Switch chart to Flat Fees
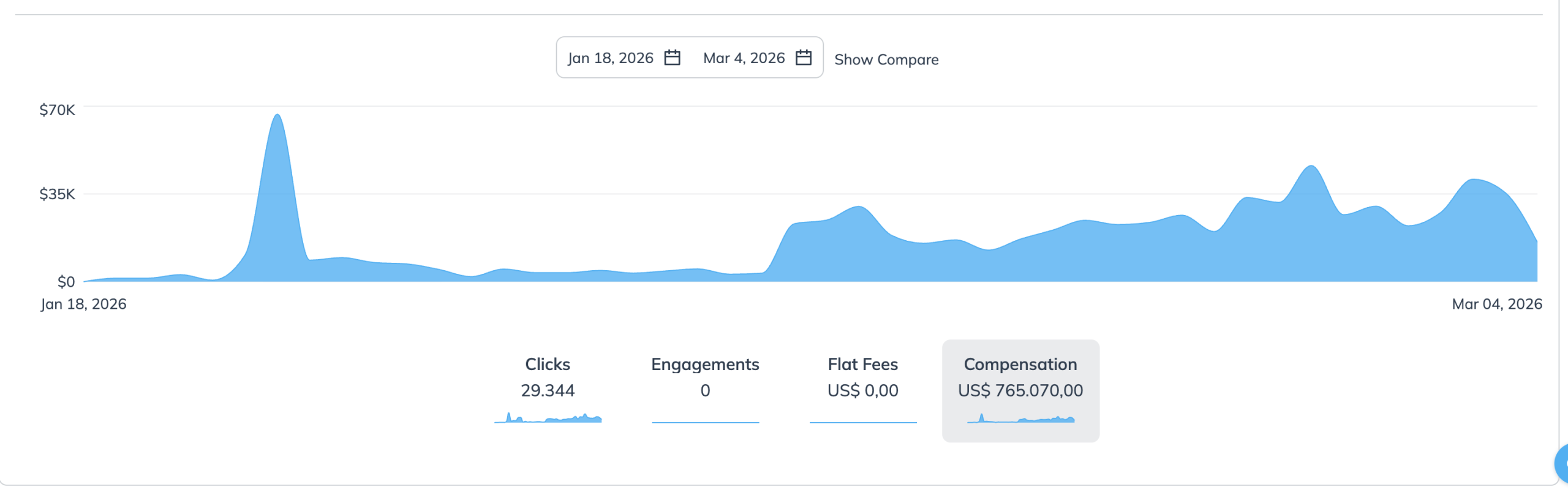Screen dimensions: 1568x492 862,365
